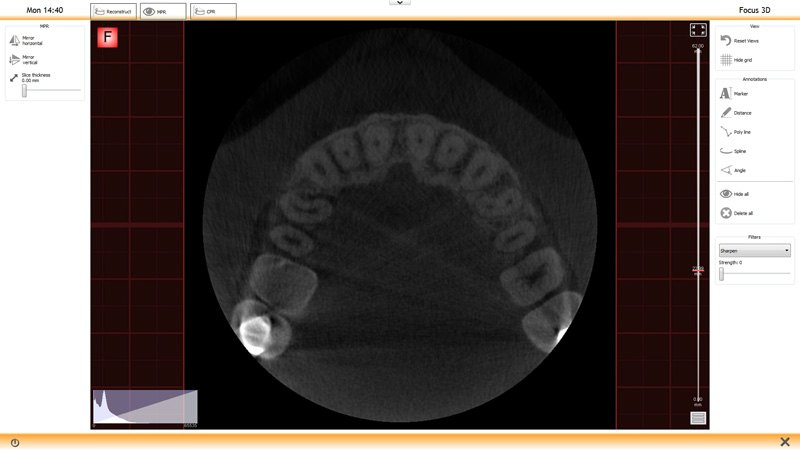
Task: Click the Slice thickness slider handle
Action: (x=24, y=91)
